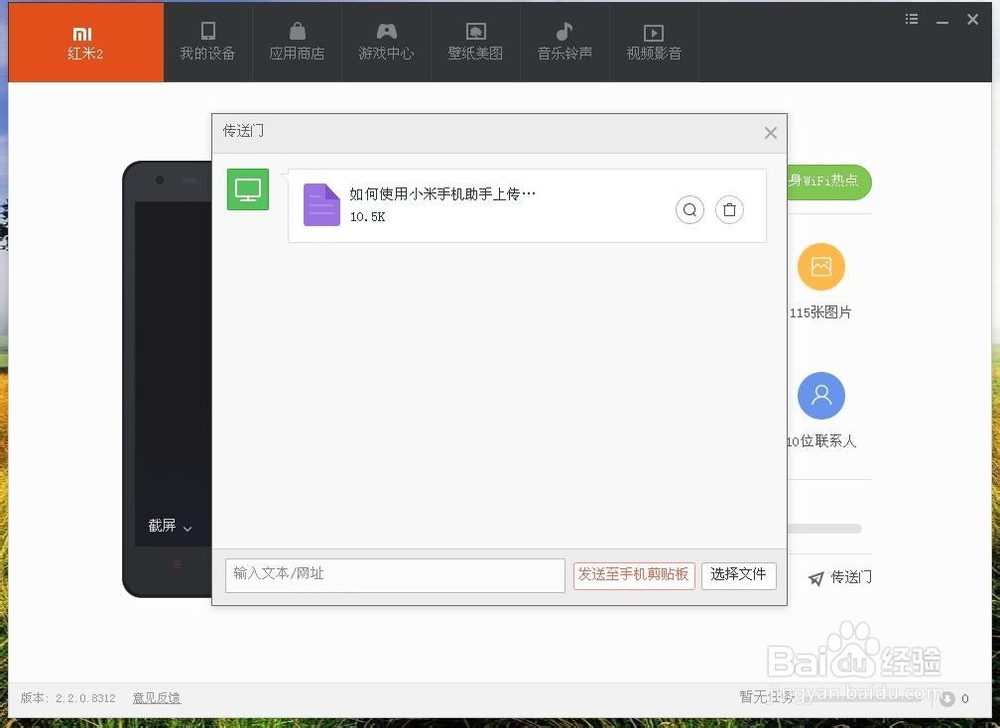This screenshot has width=1000, height=728.
Task: Click the download tasks icon in status bar
Action: (x=947, y=699)
